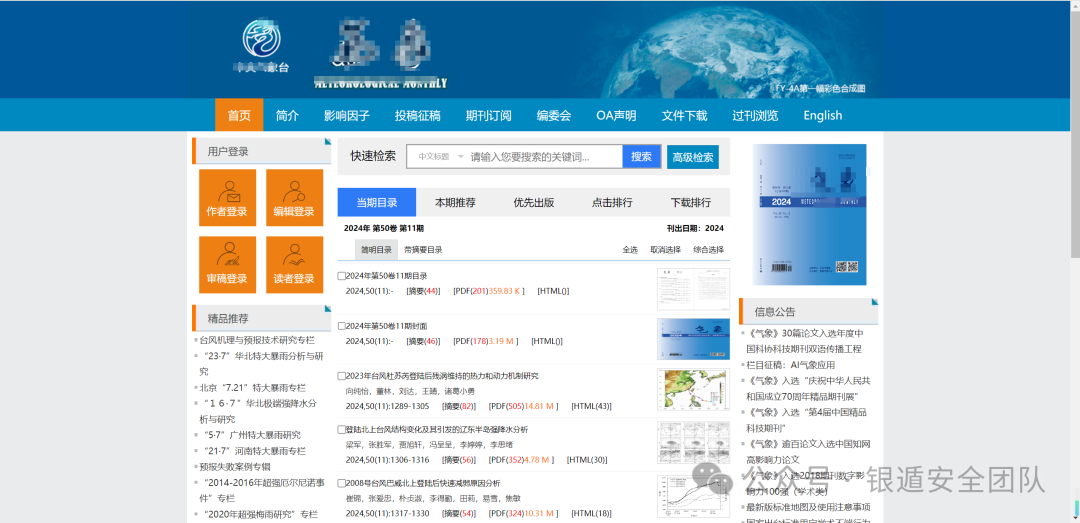Open the 台风杜苏芮 article map thumbnail

[x=693, y=390]
